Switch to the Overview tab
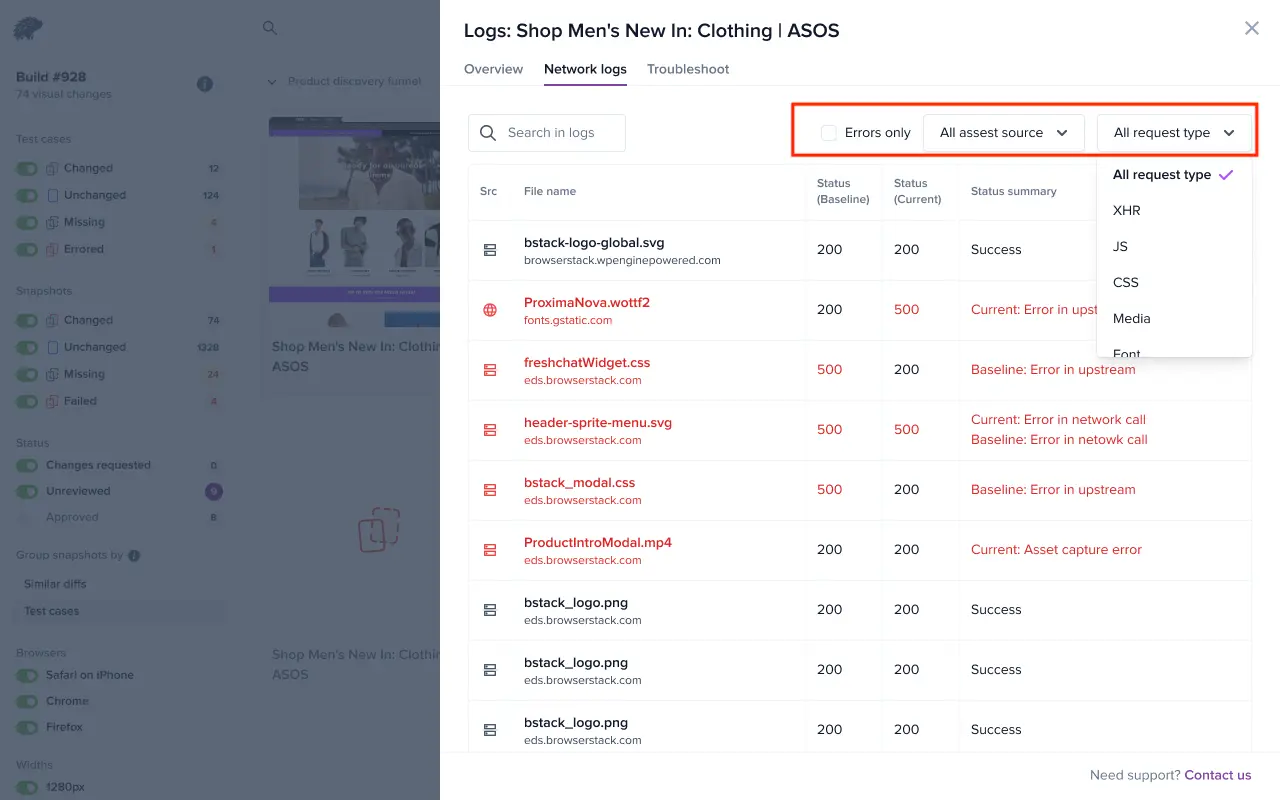 click(x=493, y=69)
